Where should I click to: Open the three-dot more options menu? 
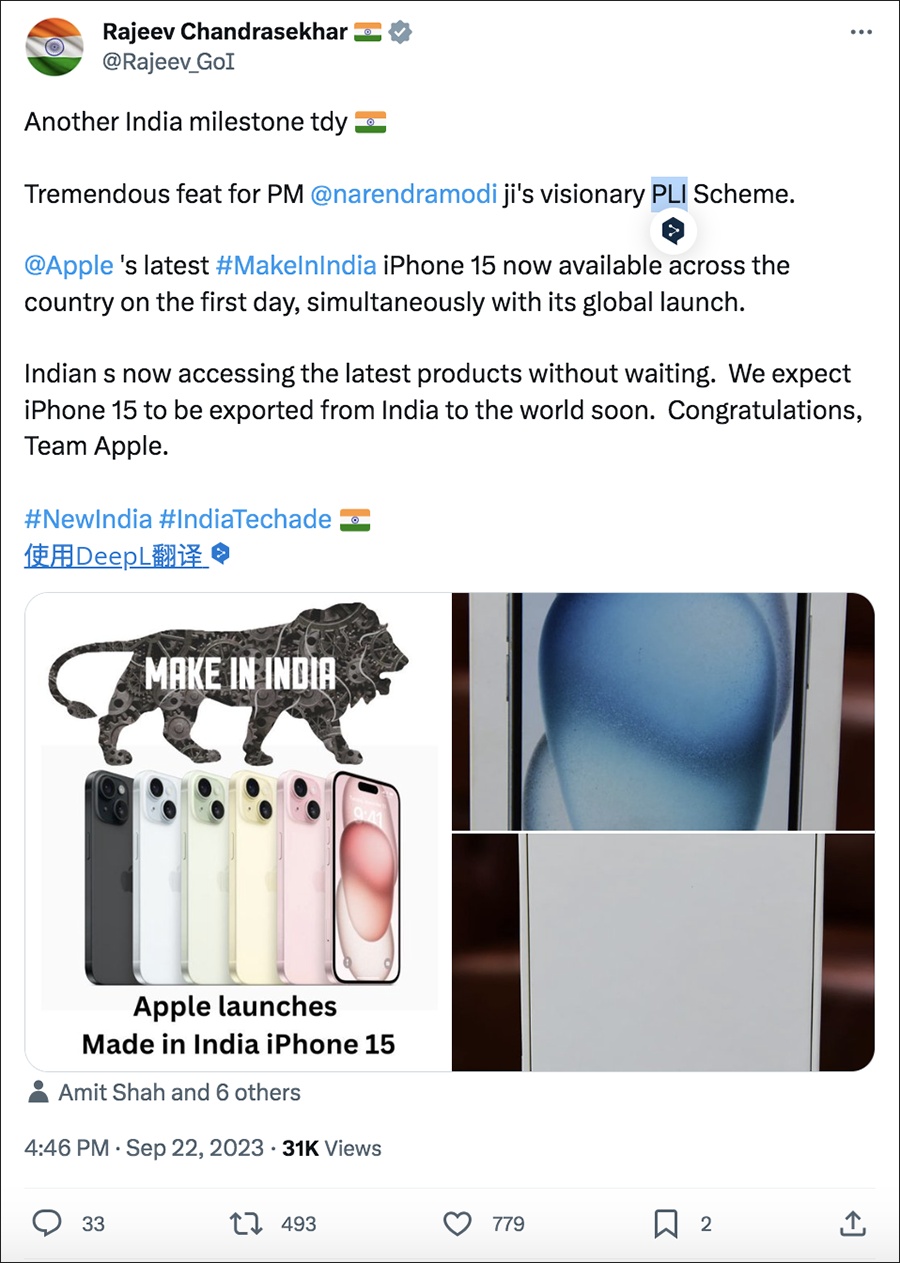[x=861, y=32]
